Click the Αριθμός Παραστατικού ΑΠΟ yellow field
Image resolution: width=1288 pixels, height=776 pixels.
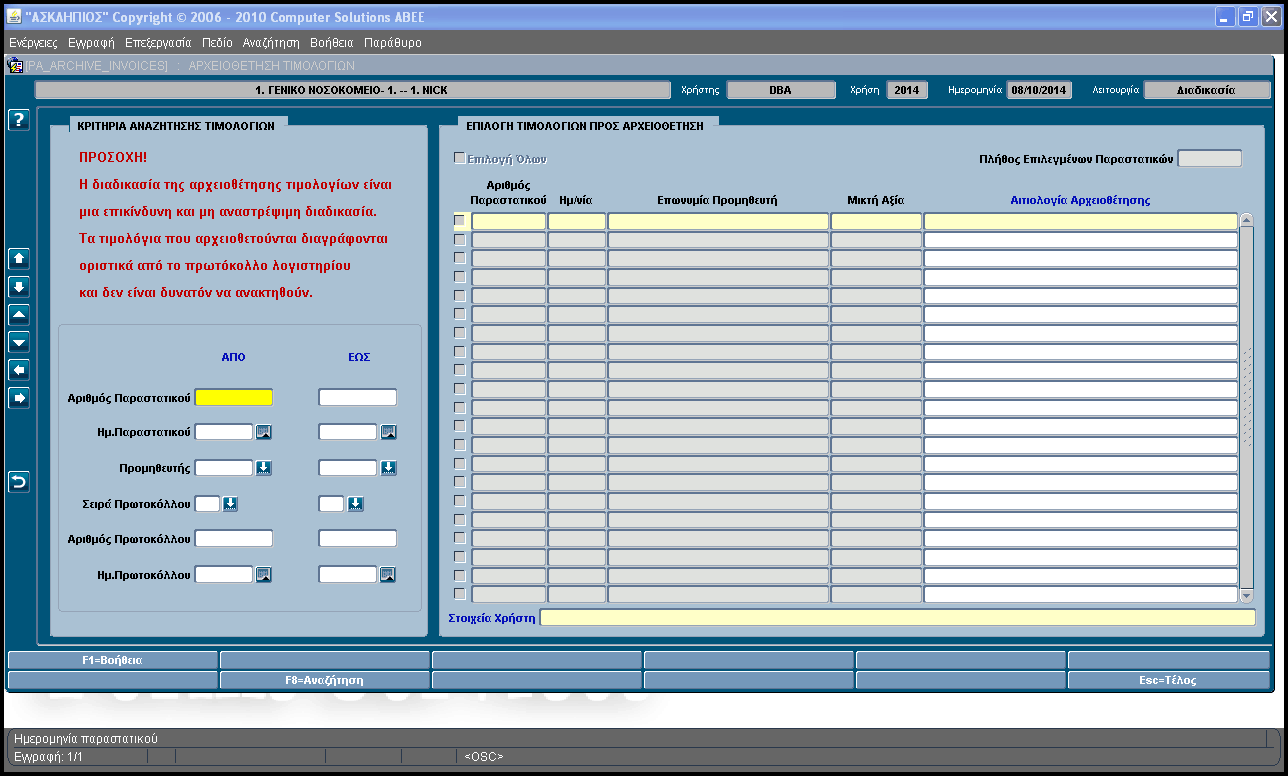click(x=234, y=397)
